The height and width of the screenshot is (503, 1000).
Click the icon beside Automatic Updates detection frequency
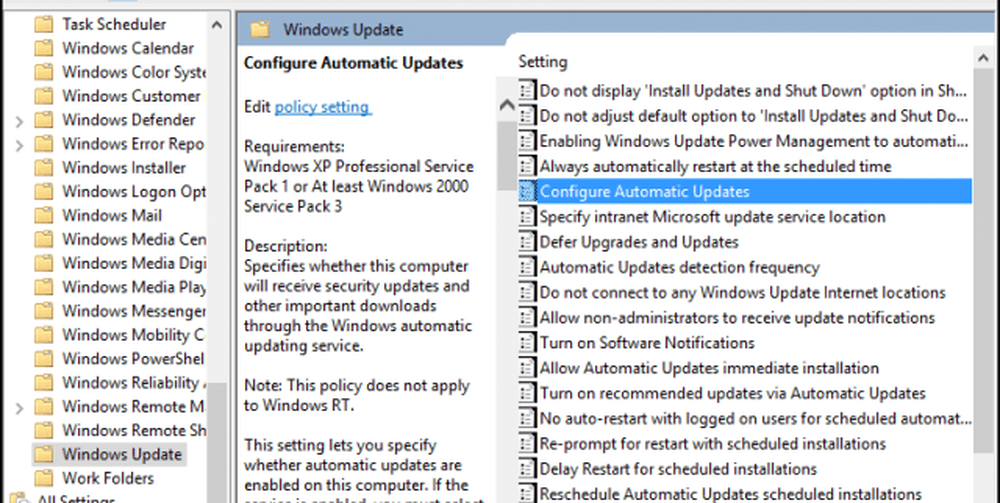[528, 267]
